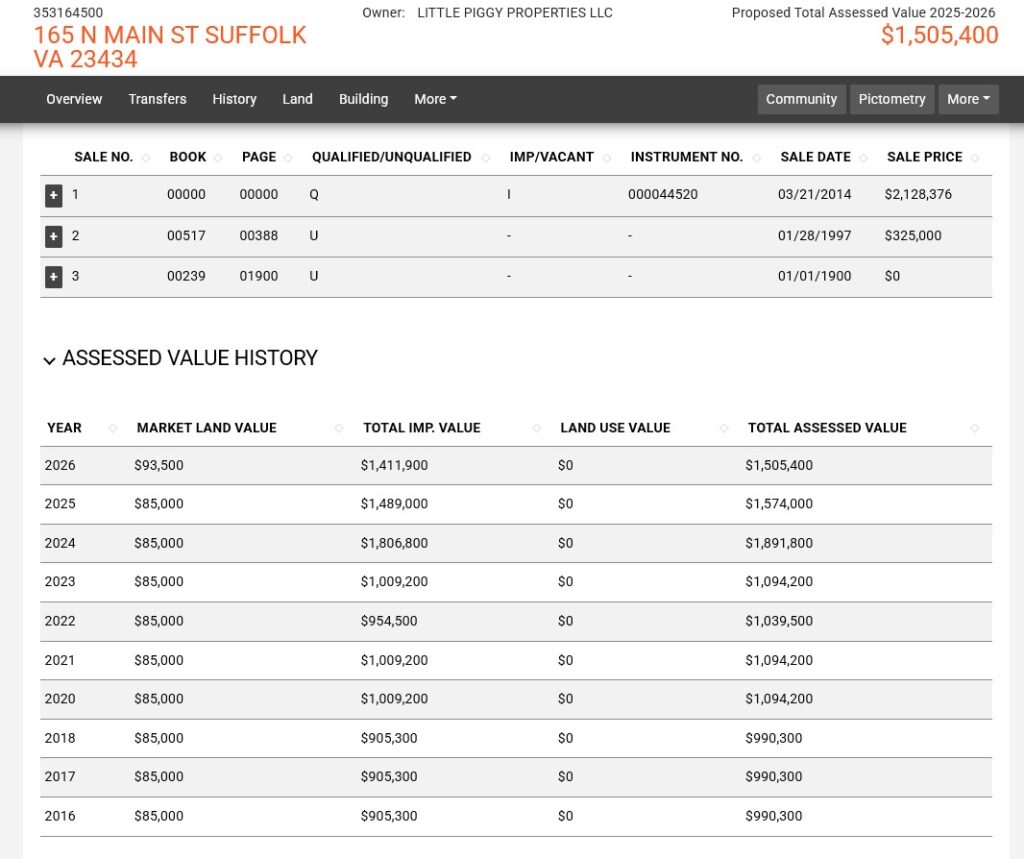Image resolution: width=1024 pixels, height=859 pixels.
Task: Click the proposed value $1,505,400 at top
Action: (x=940, y=35)
